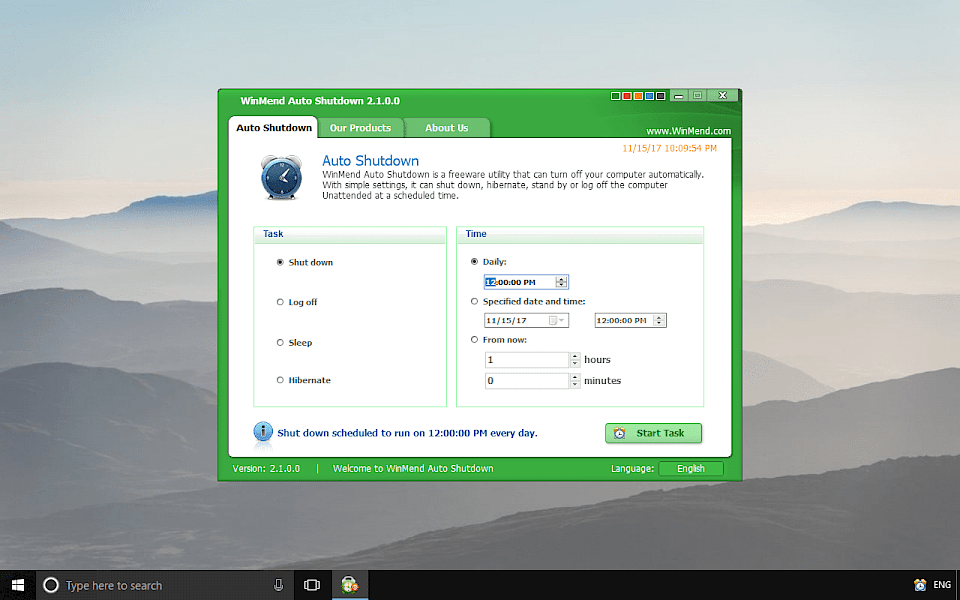Increase the Daily time spinner up arrow

(x=561, y=279)
